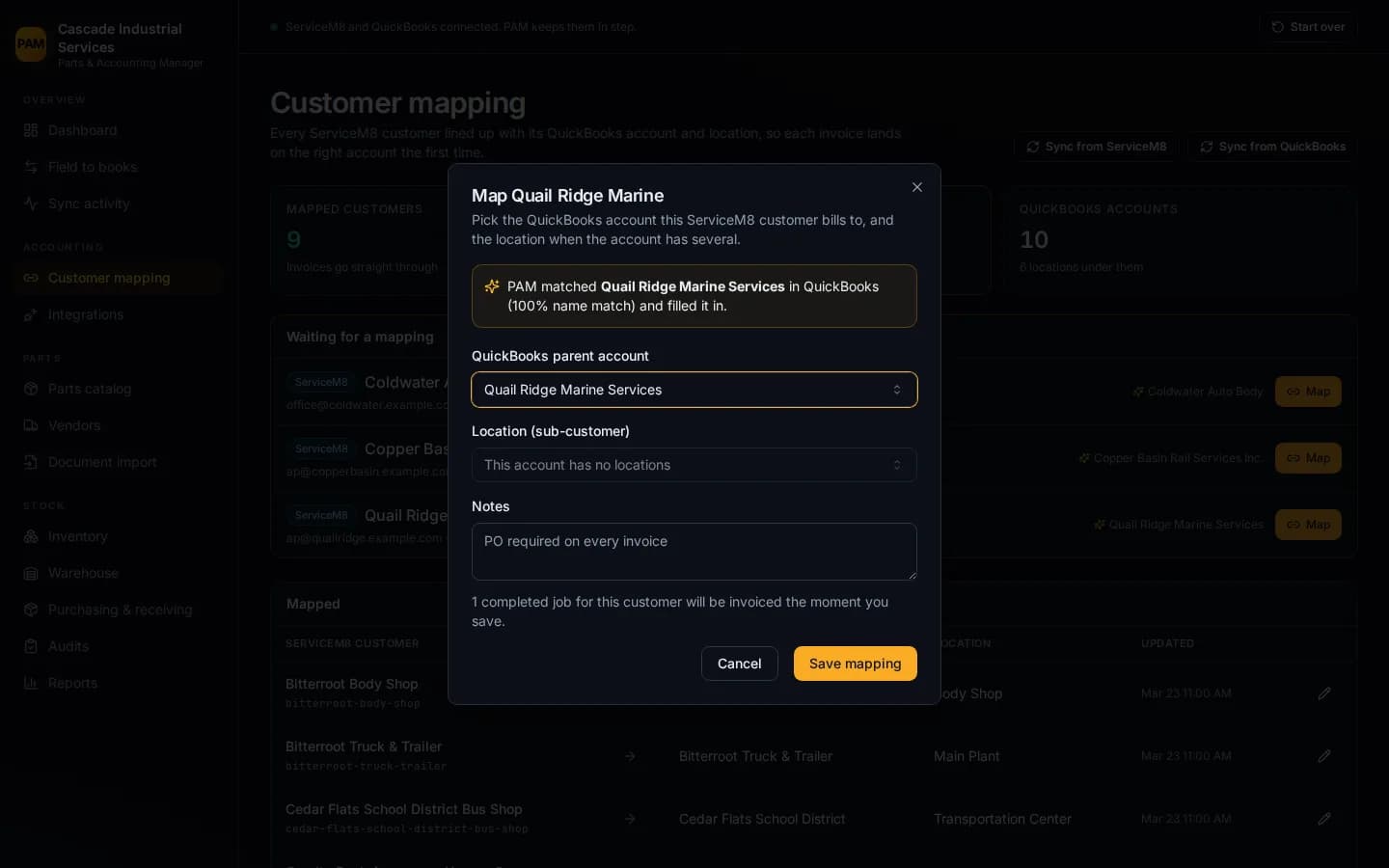Image resolution: width=1389 pixels, height=868 pixels.
Task: Open the Sync activity page
Action: (119, 203)
